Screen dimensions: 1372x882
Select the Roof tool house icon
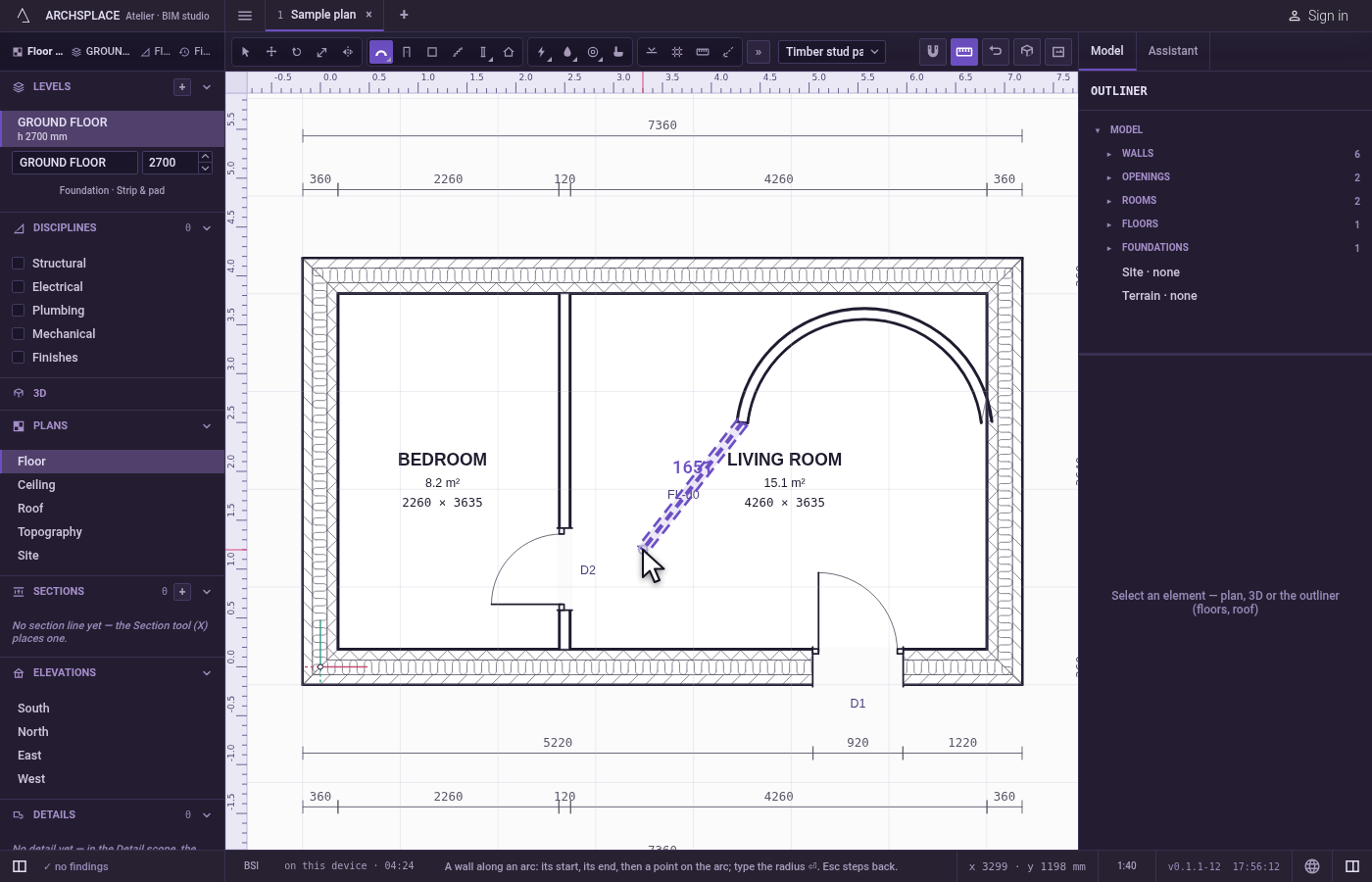pos(509,52)
